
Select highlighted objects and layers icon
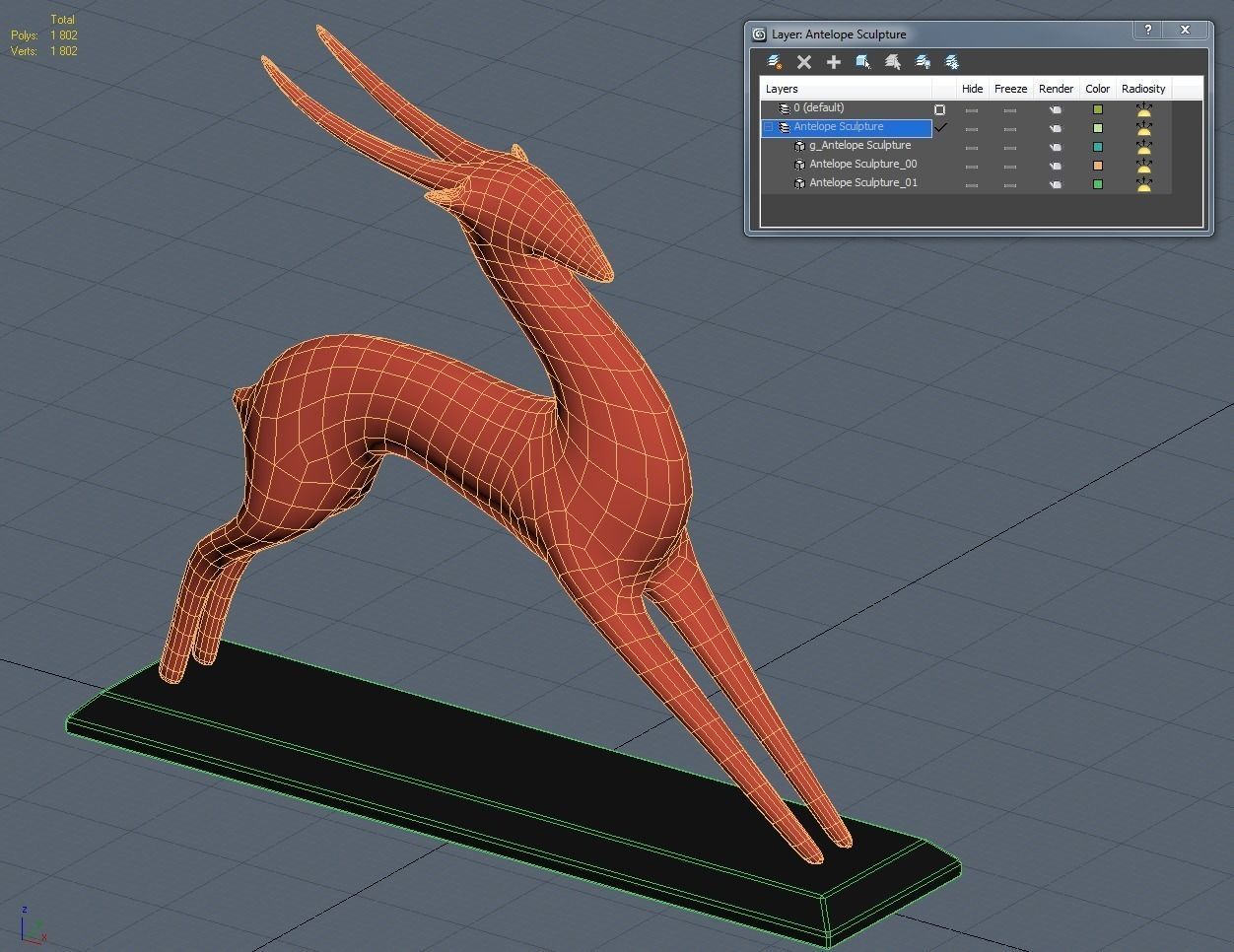point(863,62)
